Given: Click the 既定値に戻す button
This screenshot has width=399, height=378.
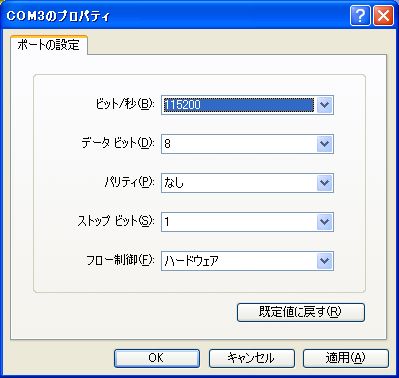Looking at the screenshot, I should click(301, 312).
